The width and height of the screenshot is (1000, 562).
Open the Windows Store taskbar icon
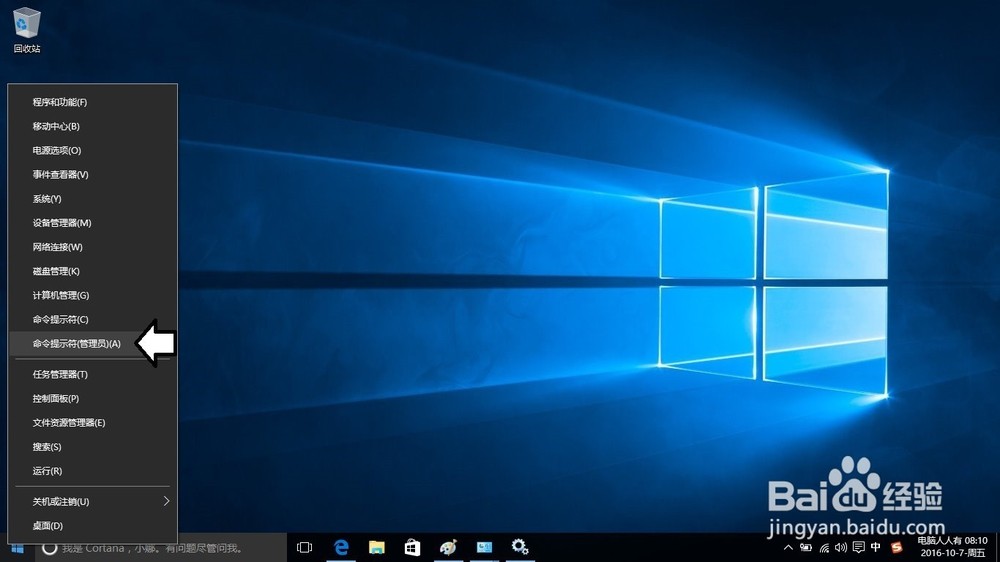(x=413, y=547)
